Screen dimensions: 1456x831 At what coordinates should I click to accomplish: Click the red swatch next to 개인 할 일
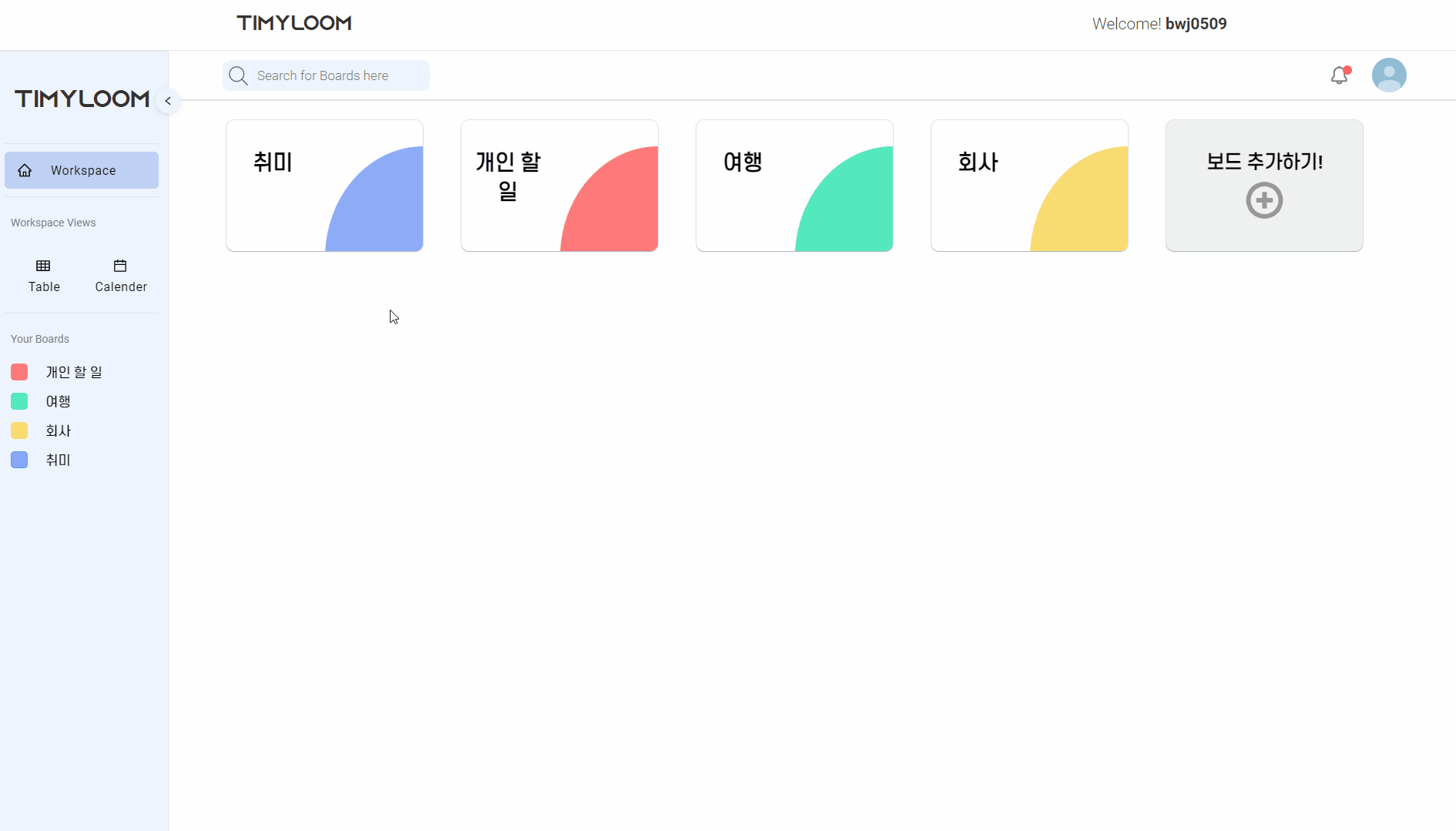tap(19, 371)
